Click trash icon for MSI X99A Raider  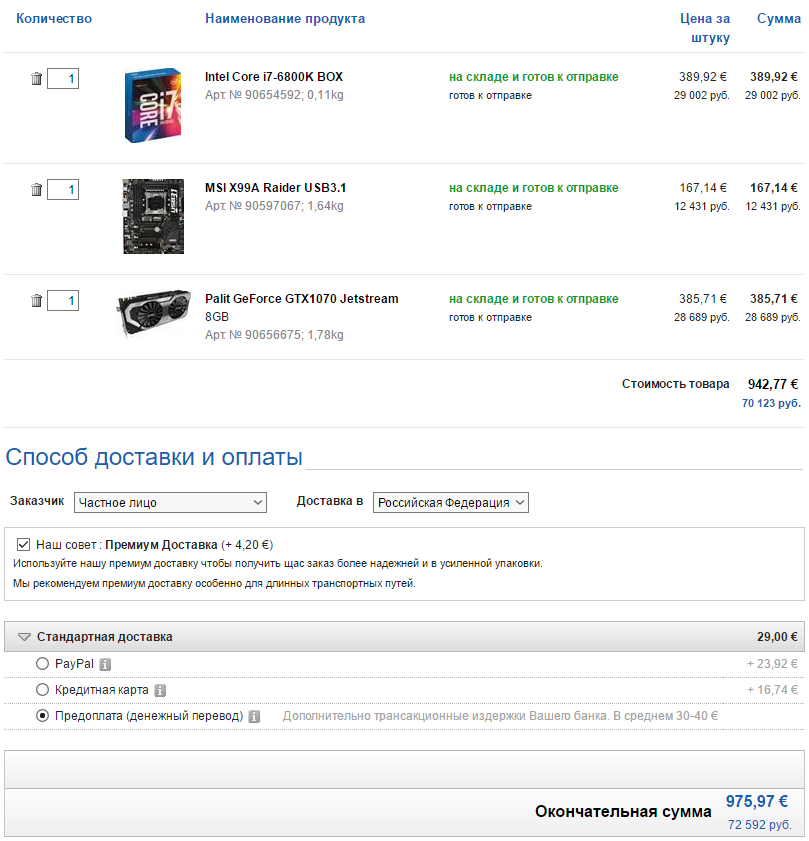(36, 189)
